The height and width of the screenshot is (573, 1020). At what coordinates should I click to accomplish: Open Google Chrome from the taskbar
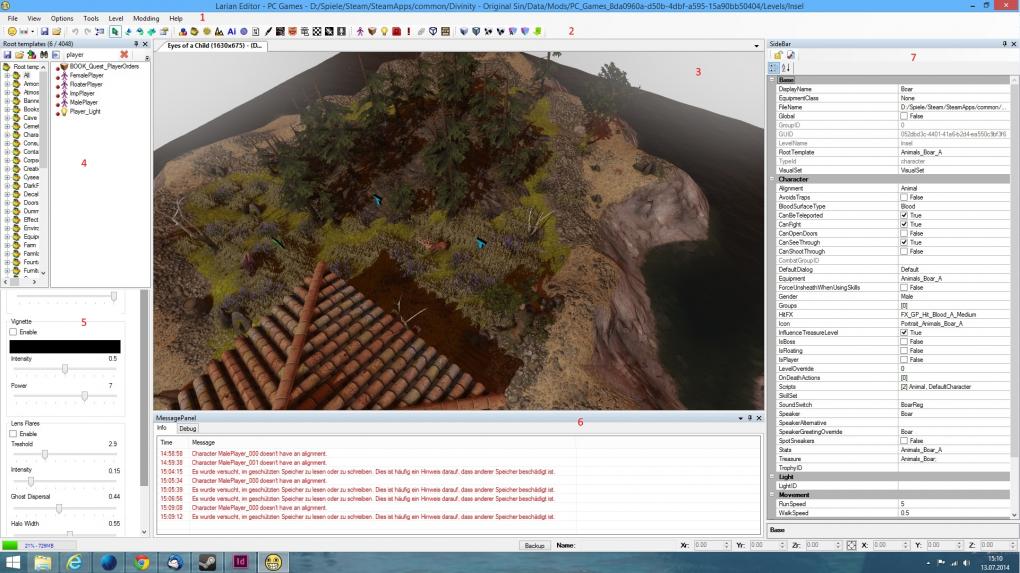point(141,562)
